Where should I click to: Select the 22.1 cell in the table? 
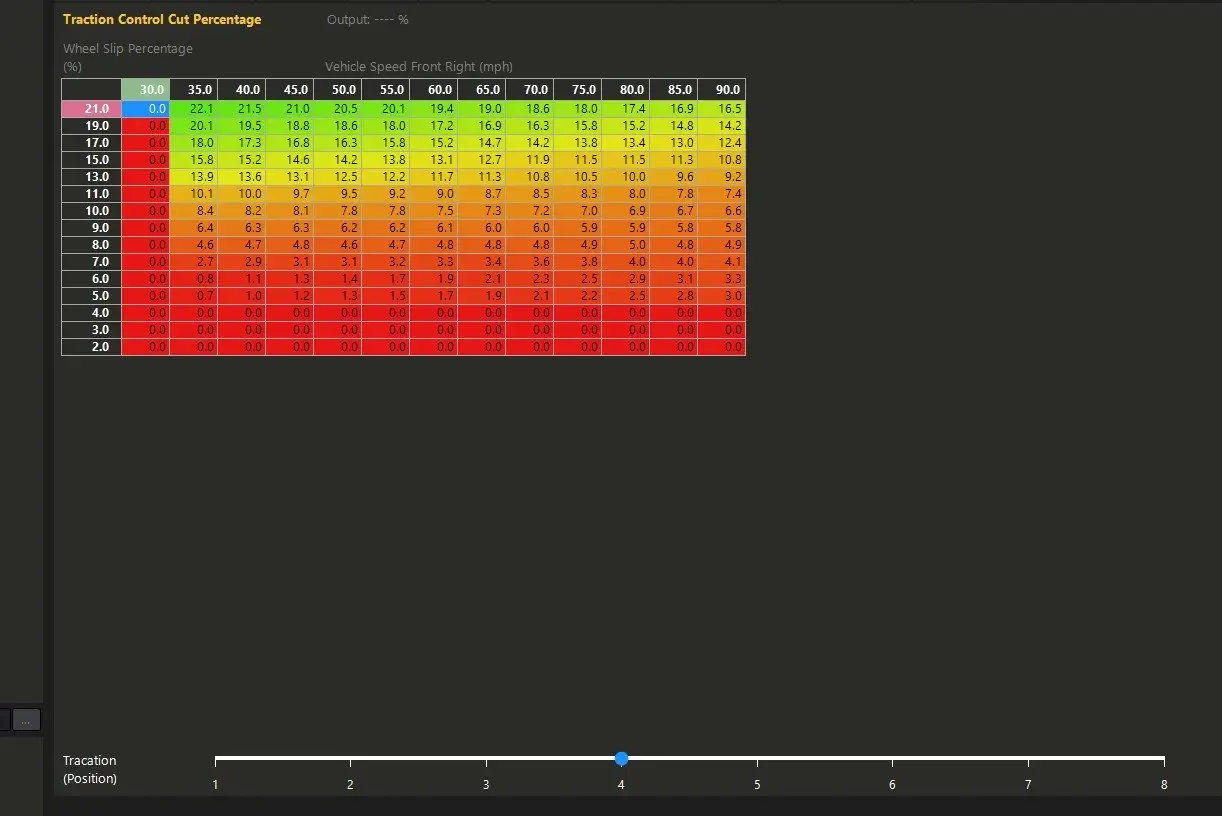click(x=194, y=108)
